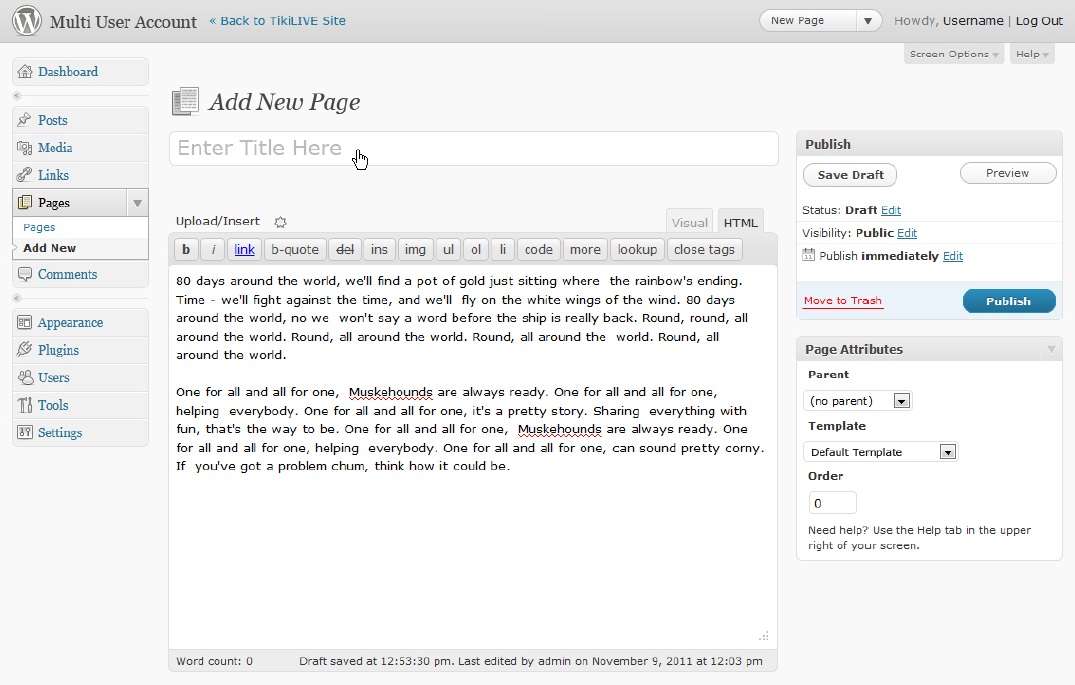
Task: Click the close tags button
Action: tap(704, 250)
